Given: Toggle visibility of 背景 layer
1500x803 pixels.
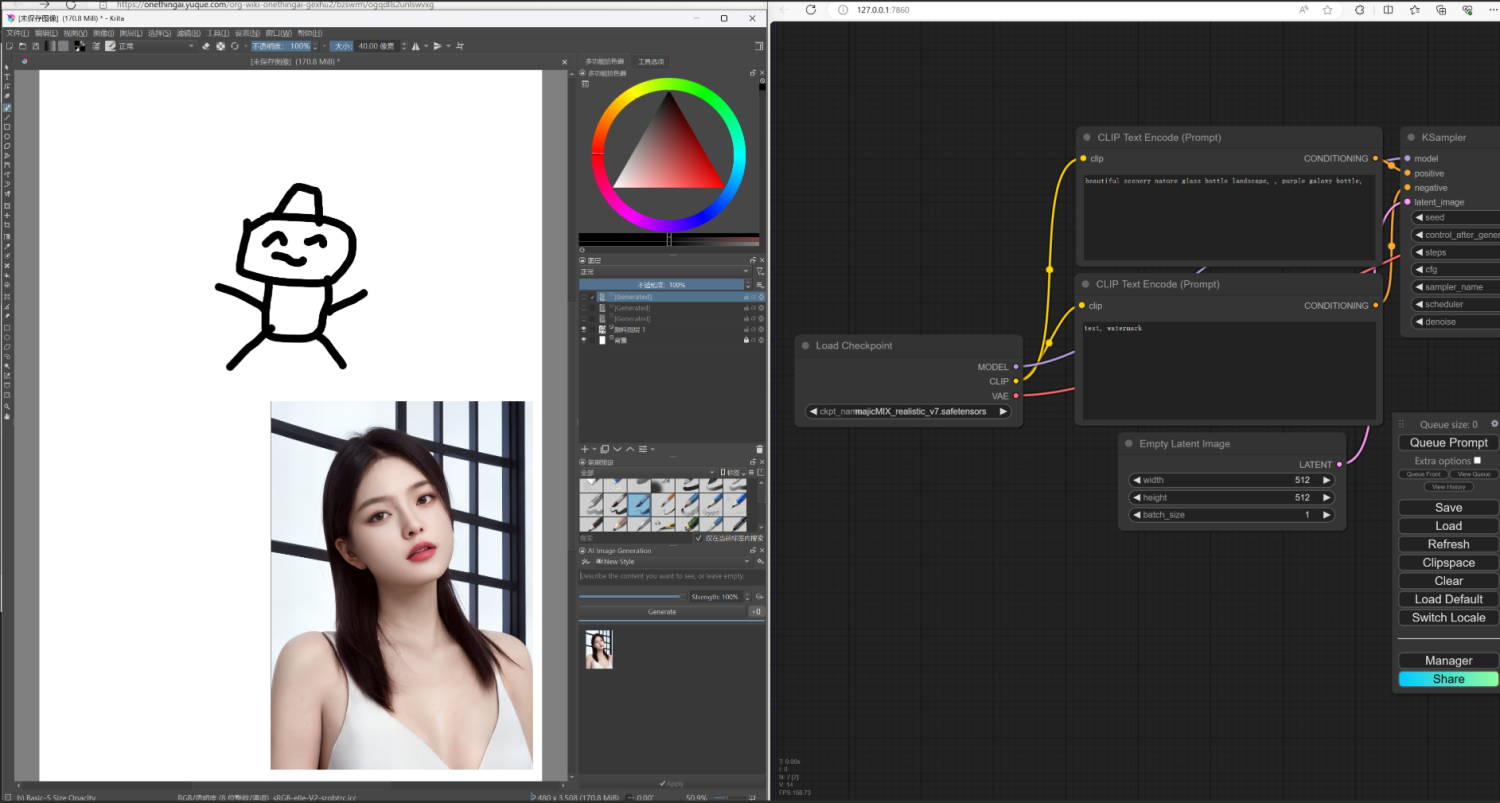Looking at the screenshot, I should pyautogui.click(x=584, y=340).
